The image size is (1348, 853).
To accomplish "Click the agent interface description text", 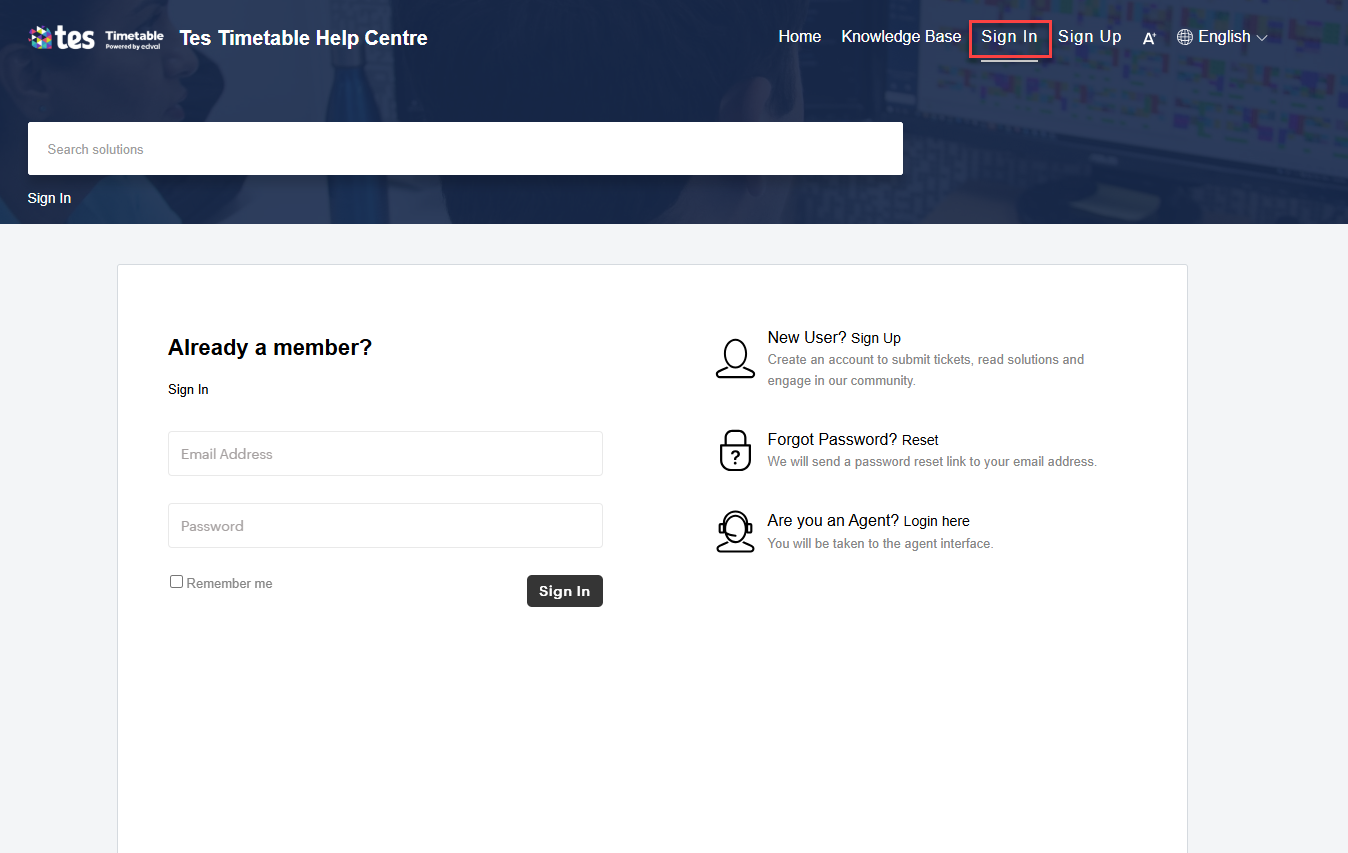I will (x=880, y=544).
